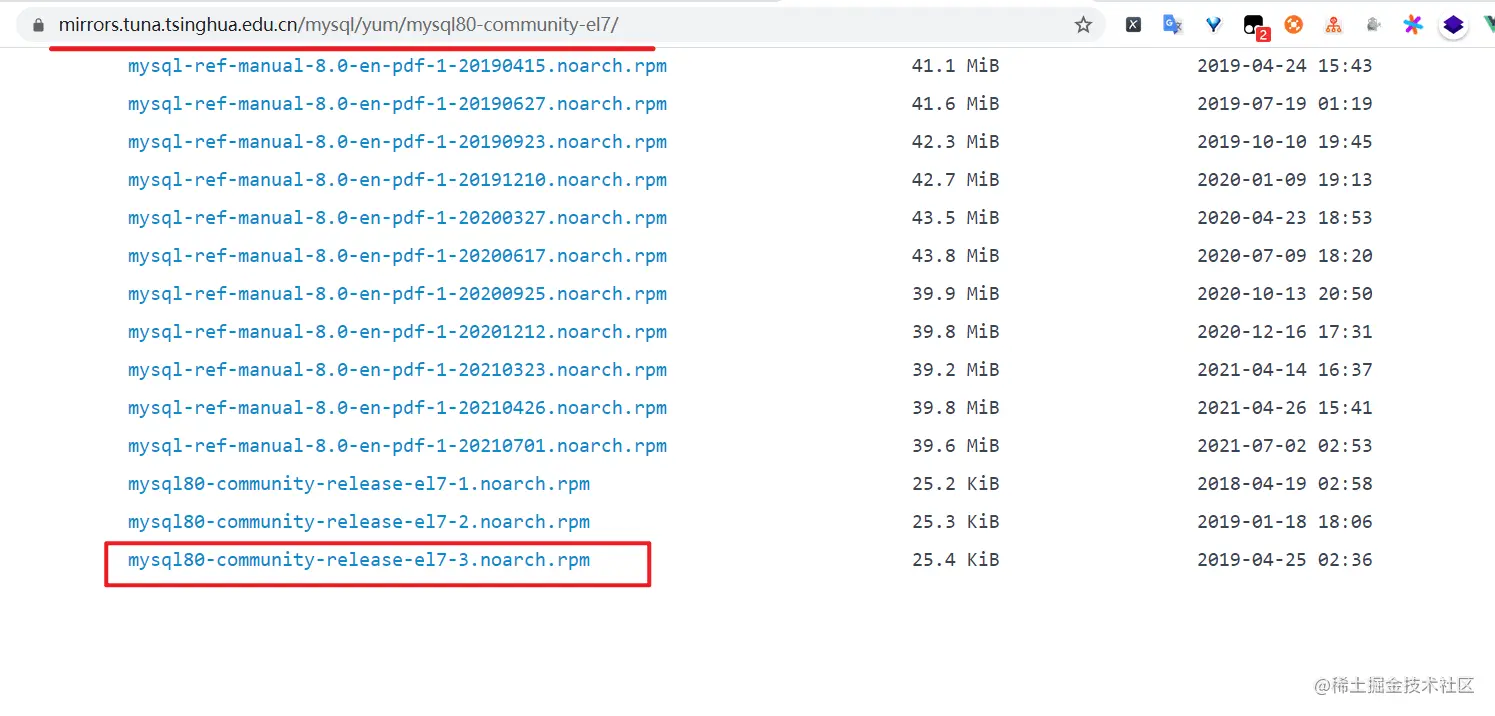Click the date 2020-12-16 17:31

click(x=1284, y=332)
